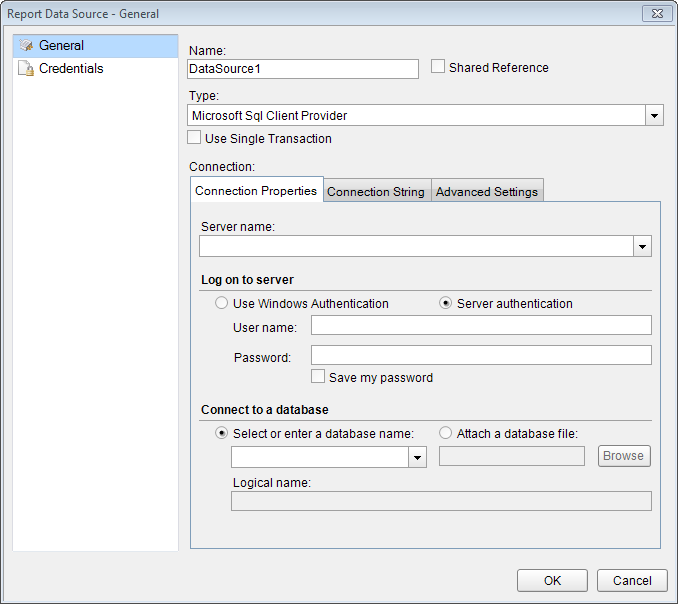This screenshot has height=604, width=678.
Task: Select Use Windows Authentication radio button
Action: click(222, 303)
